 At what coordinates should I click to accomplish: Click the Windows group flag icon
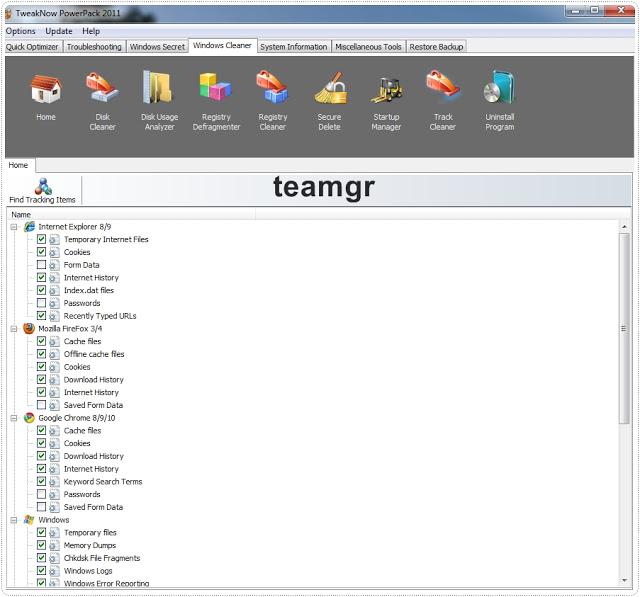pos(29,520)
